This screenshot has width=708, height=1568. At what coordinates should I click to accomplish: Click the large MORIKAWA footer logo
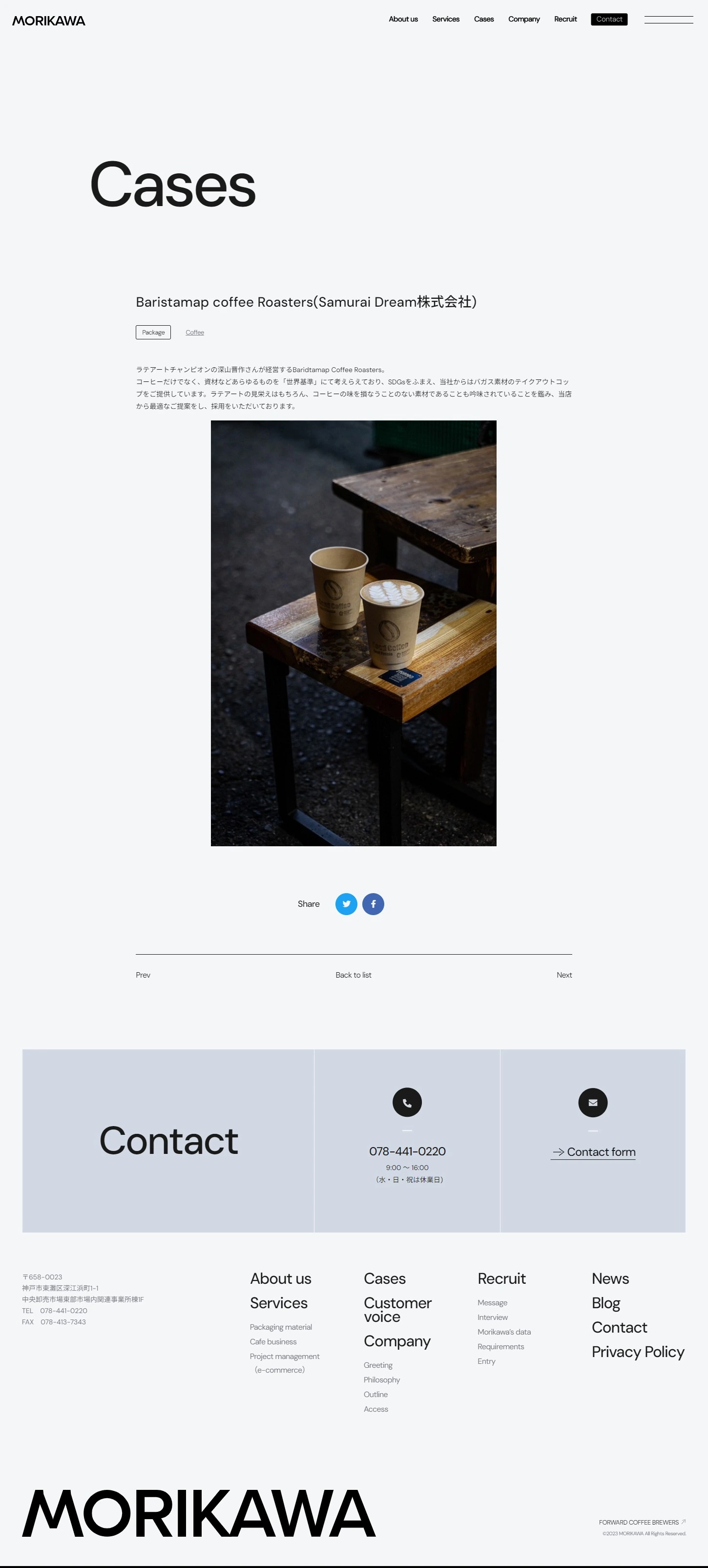[199, 1513]
